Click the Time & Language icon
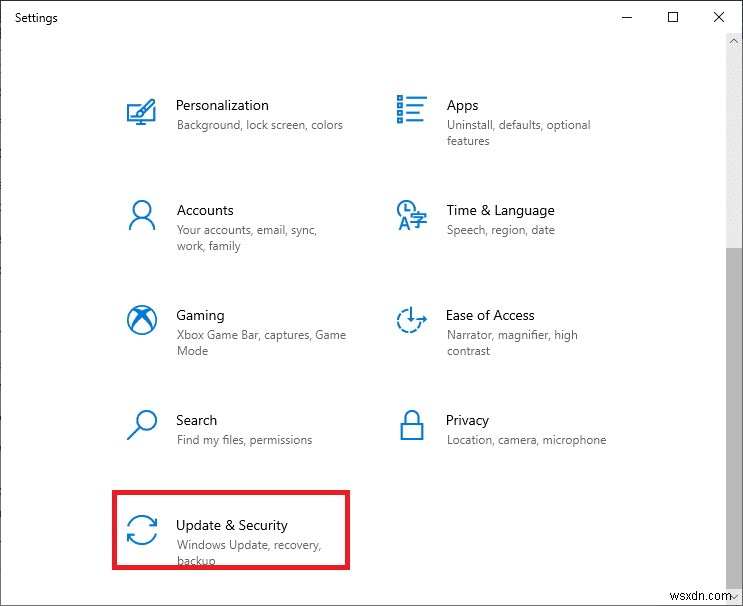The width and height of the screenshot is (743, 606). 412,215
